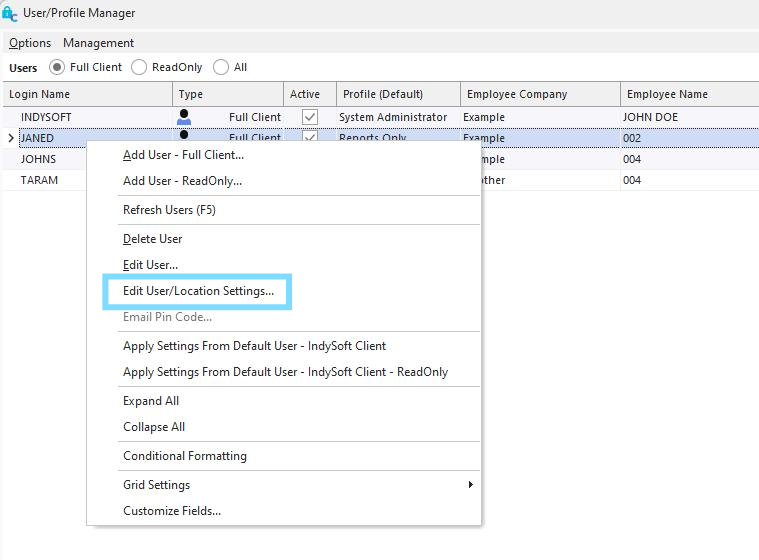This screenshot has height=560, width=759.
Task: Choose Delete User from context menu
Action: tap(152, 239)
